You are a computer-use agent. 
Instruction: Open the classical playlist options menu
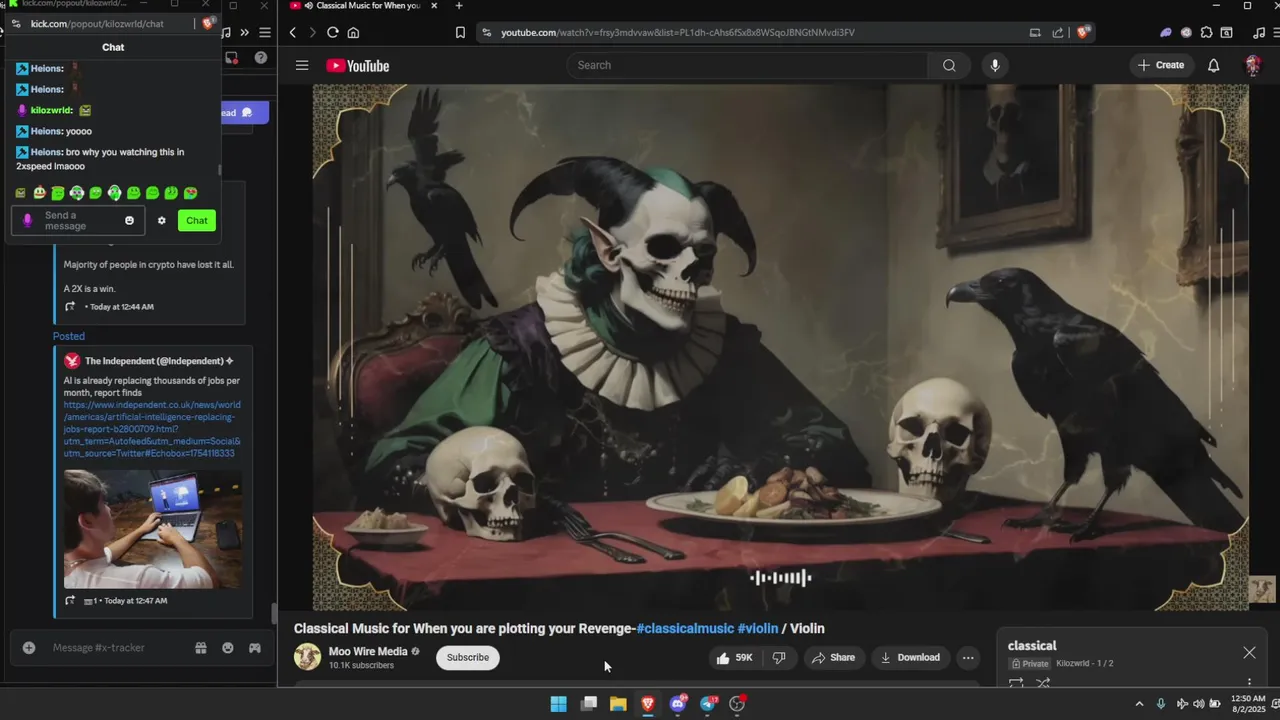1249,682
